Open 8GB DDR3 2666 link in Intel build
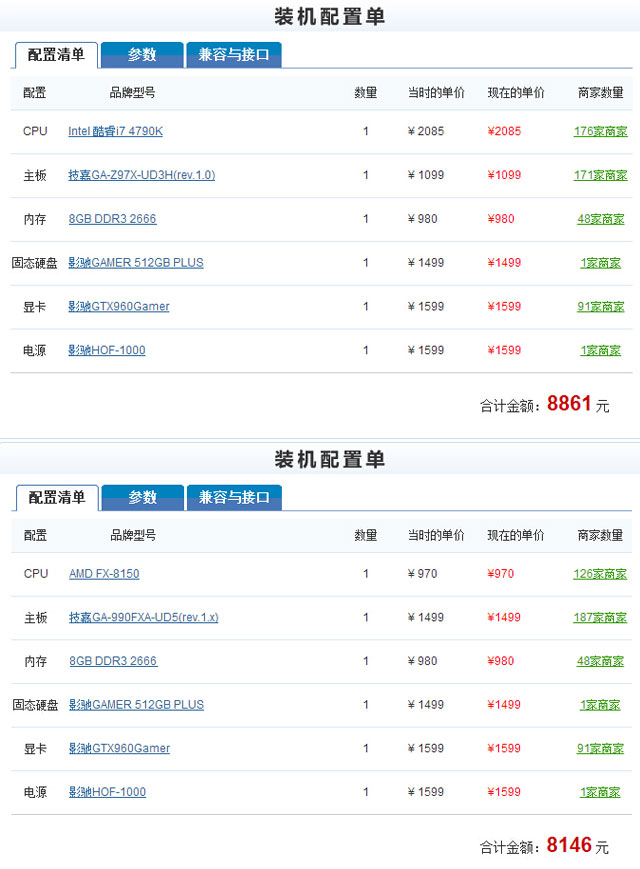Screen dimensions: 640x869 [x=112, y=219]
